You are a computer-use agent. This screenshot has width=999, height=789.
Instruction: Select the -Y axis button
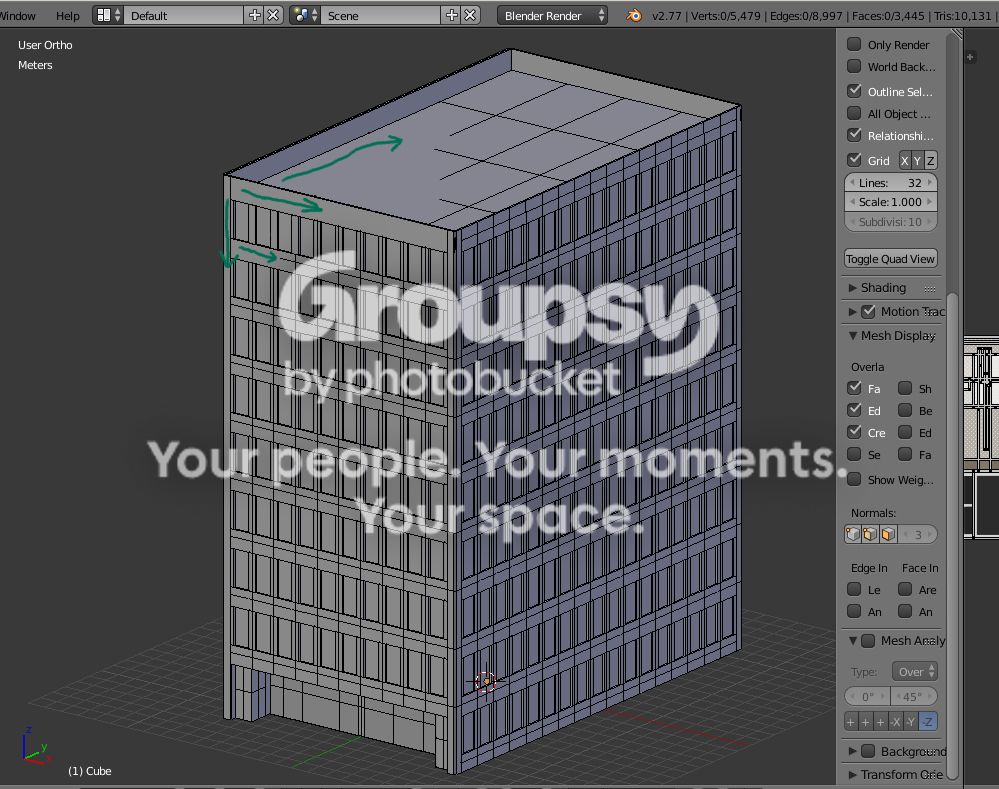[912, 722]
